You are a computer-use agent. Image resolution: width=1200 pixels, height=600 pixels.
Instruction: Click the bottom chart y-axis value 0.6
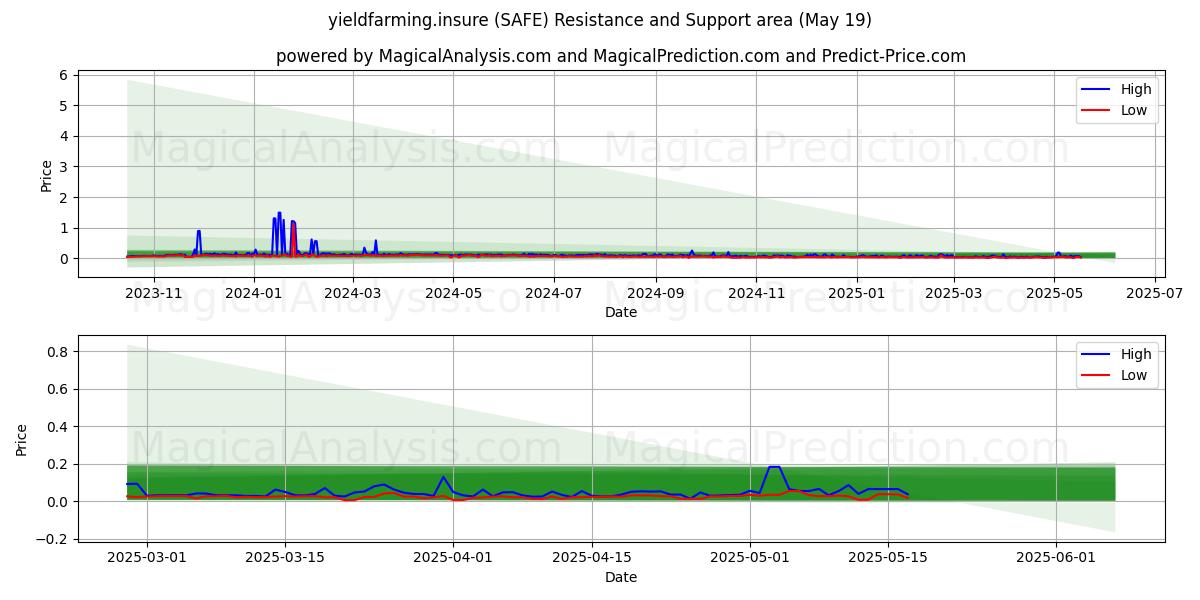[x=56, y=389]
